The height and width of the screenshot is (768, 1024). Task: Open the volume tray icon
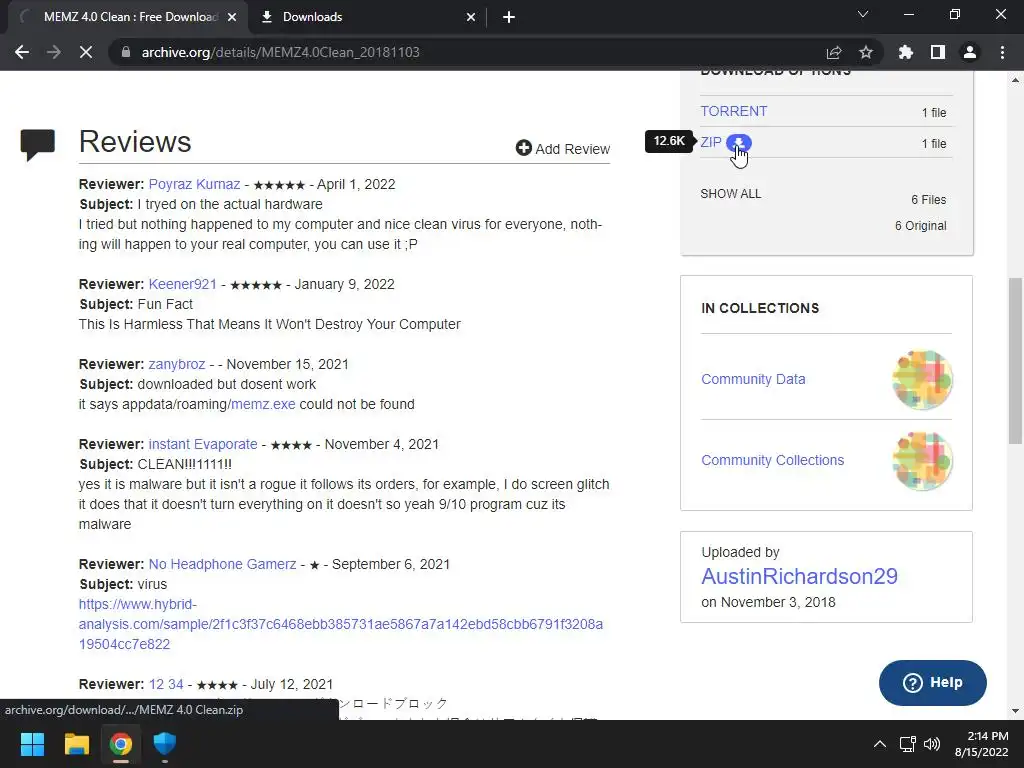pos(932,744)
